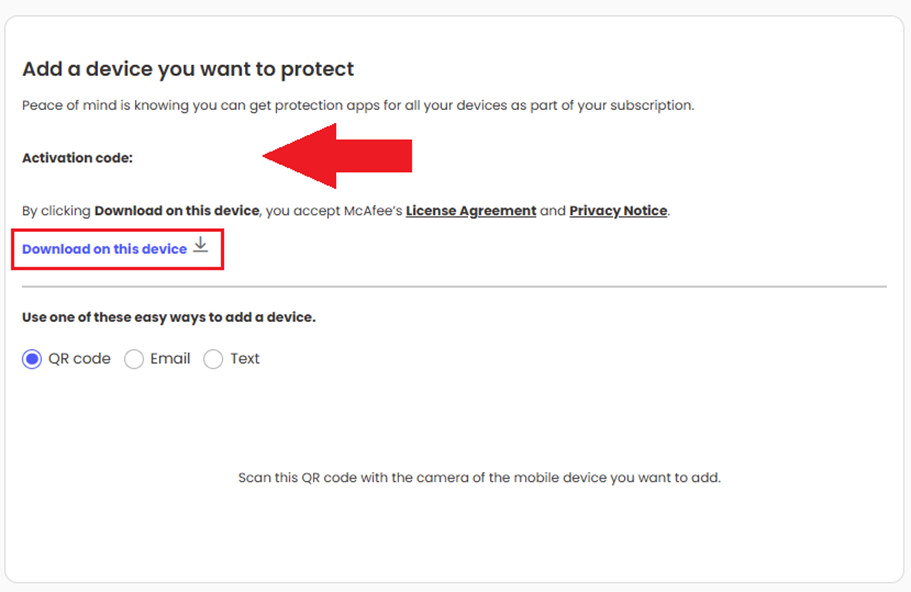Click the Activation code label

[77, 157]
